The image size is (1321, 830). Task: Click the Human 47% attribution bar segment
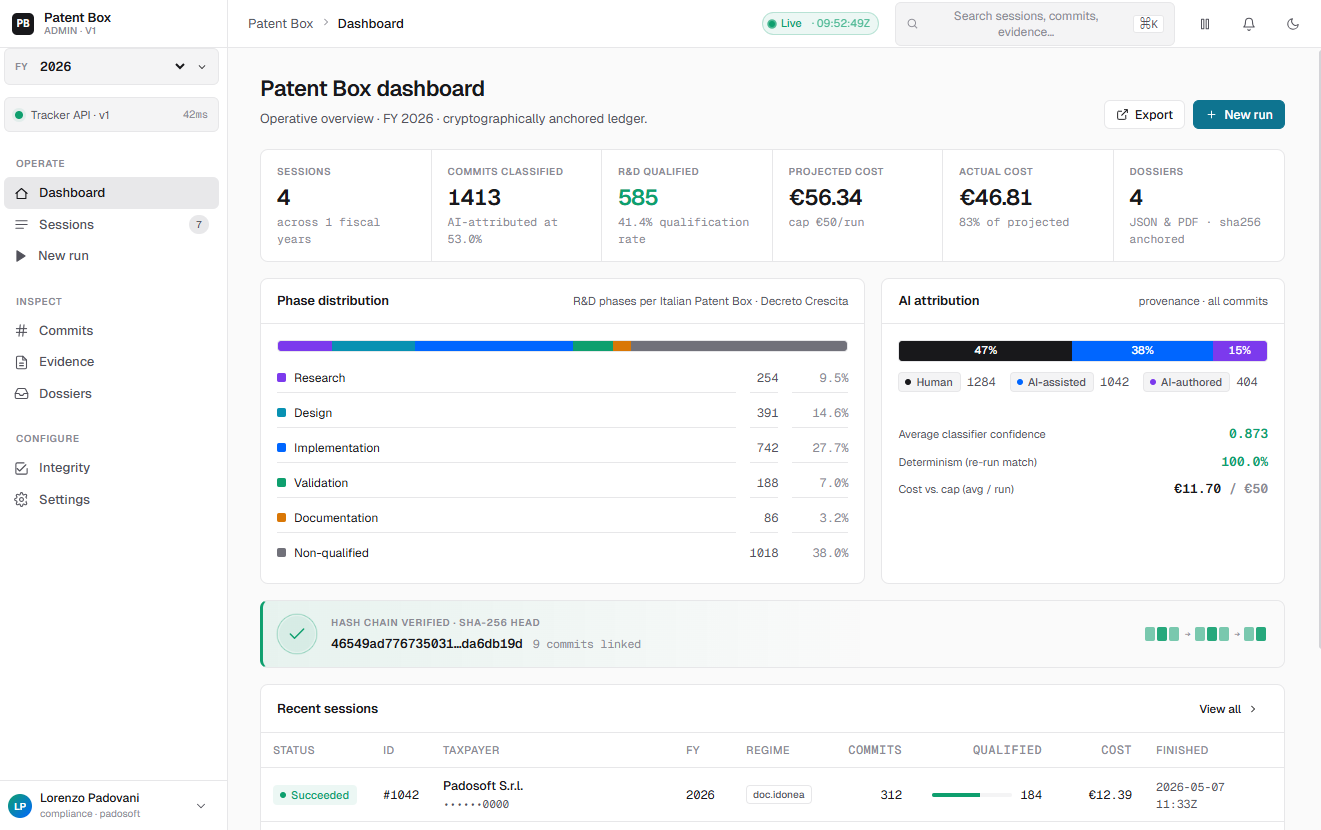[x=985, y=351]
